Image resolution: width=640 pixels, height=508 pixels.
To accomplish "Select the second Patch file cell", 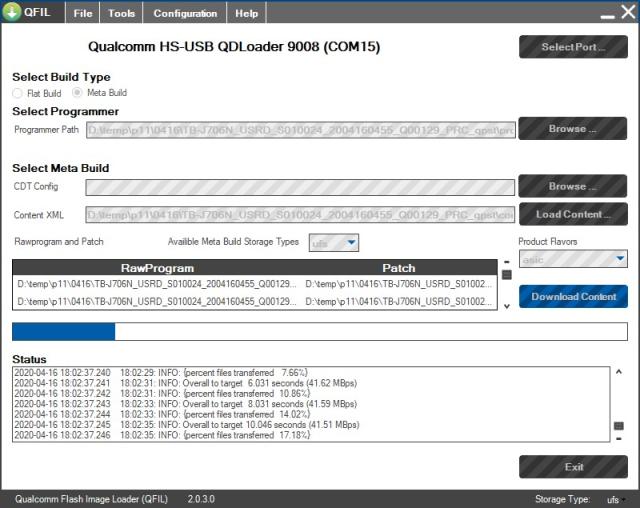I will (399, 302).
